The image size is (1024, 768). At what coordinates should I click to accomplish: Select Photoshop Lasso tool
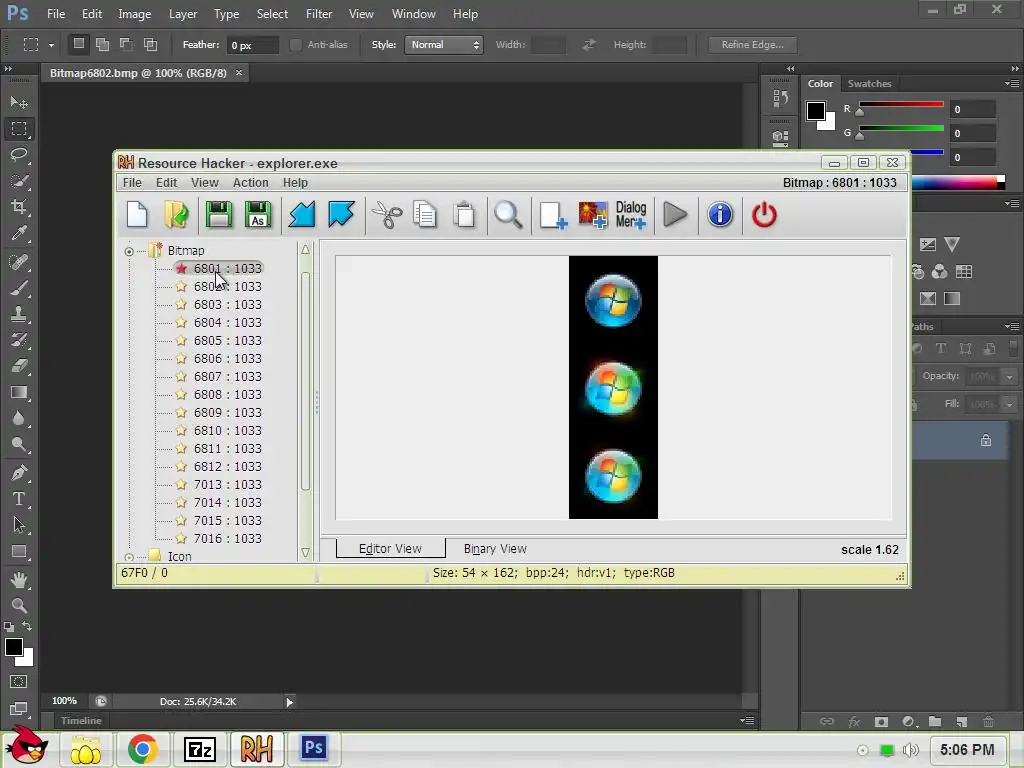(x=19, y=155)
